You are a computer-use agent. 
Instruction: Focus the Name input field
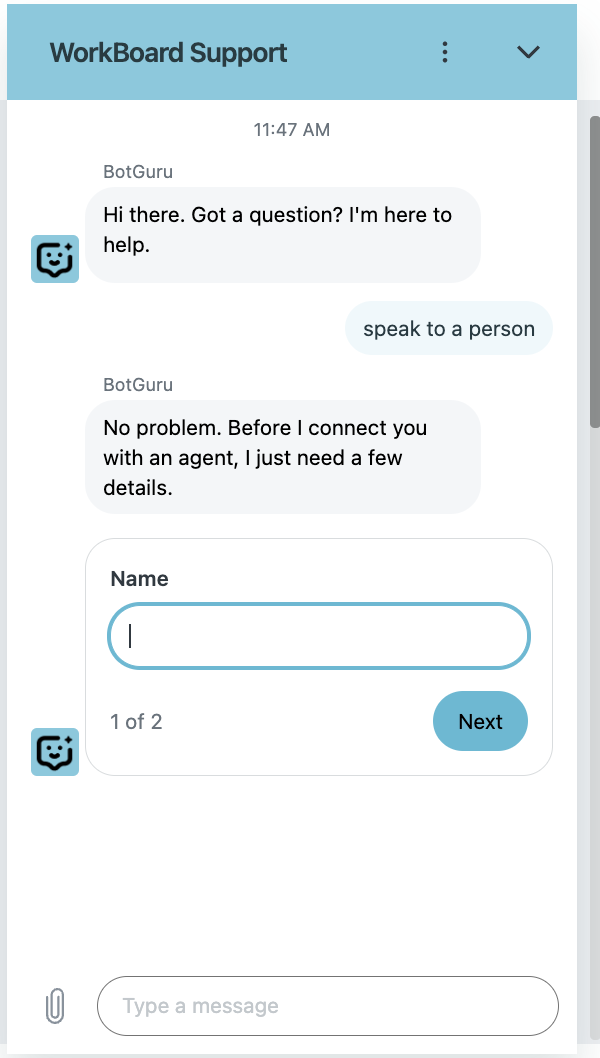point(318,636)
